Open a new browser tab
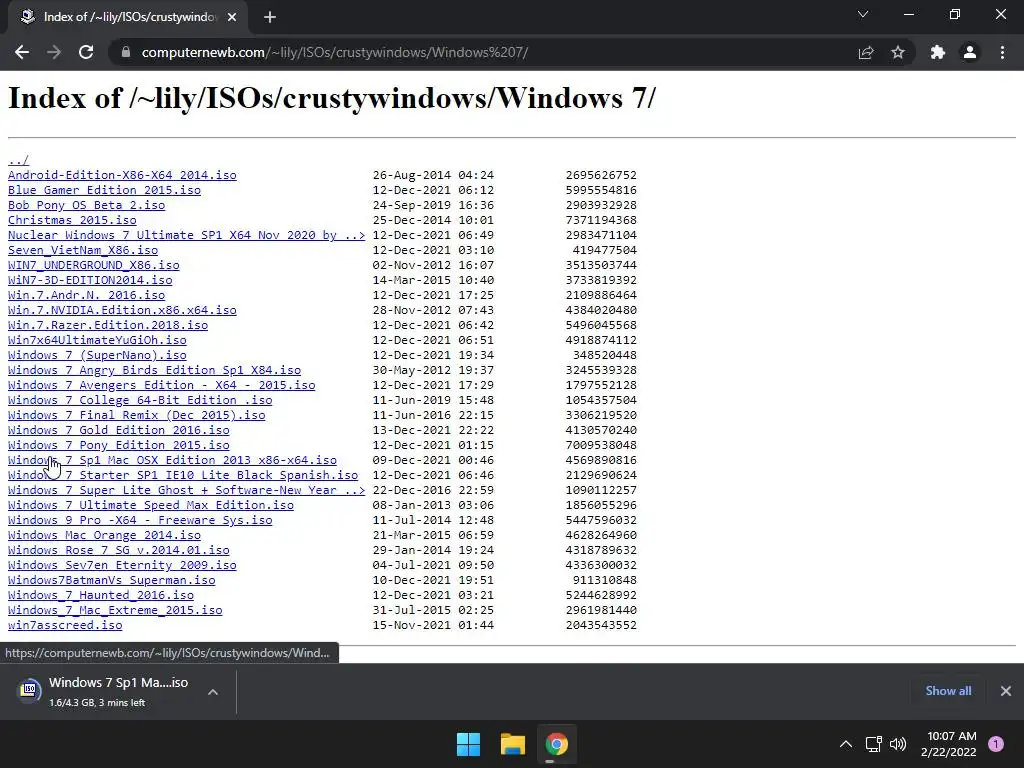The width and height of the screenshot is (1024, 768). 270,17
